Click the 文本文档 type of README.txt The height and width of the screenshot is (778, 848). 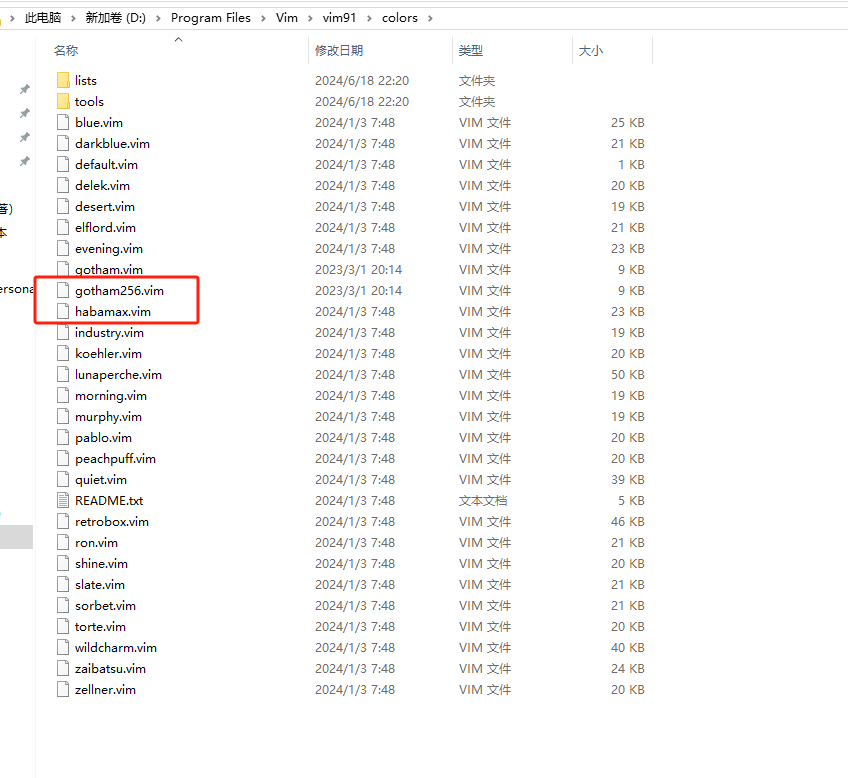tap(483, 501)
